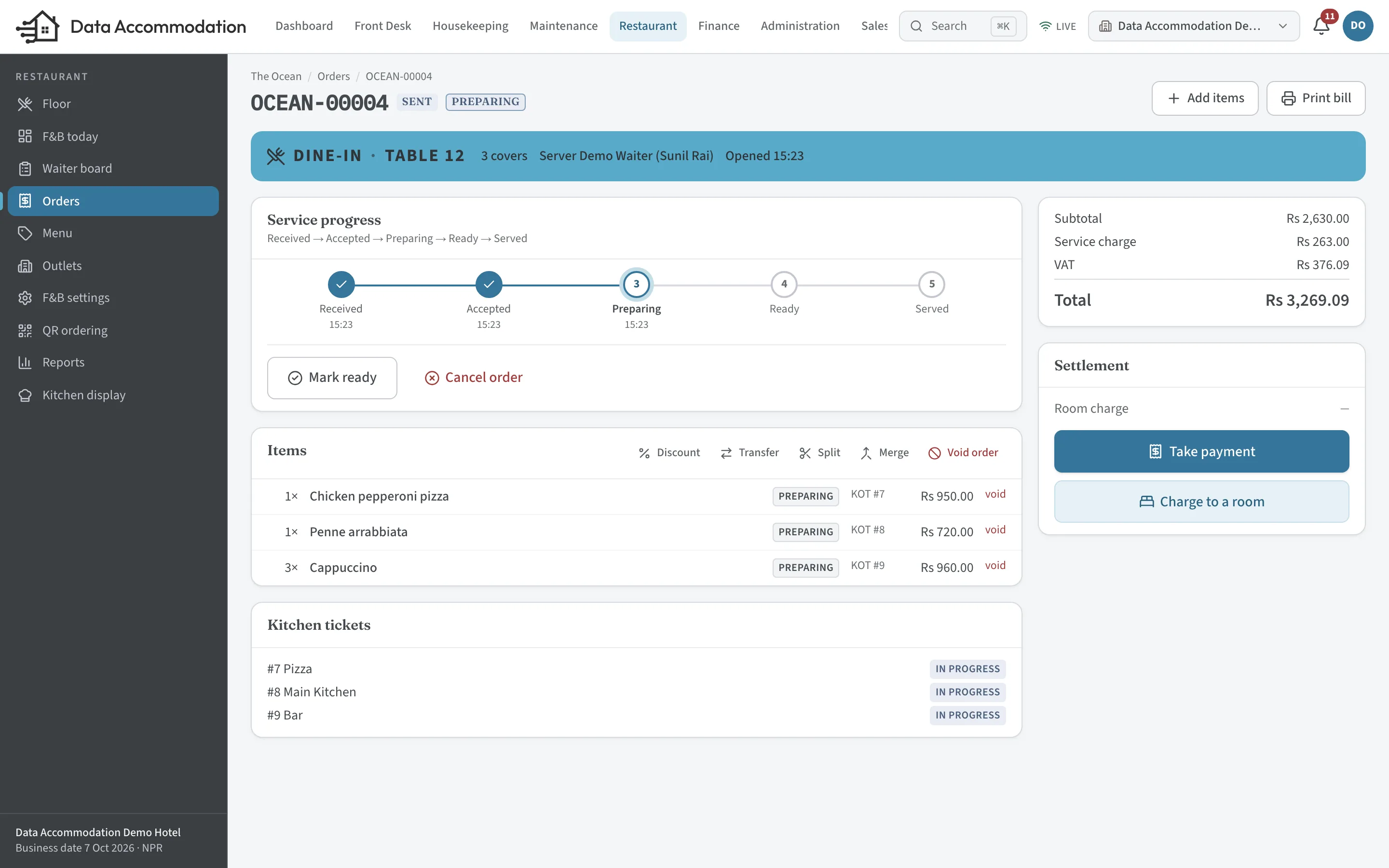
Task: Void the Penne arrabbiata item
Action: (995, 530)
